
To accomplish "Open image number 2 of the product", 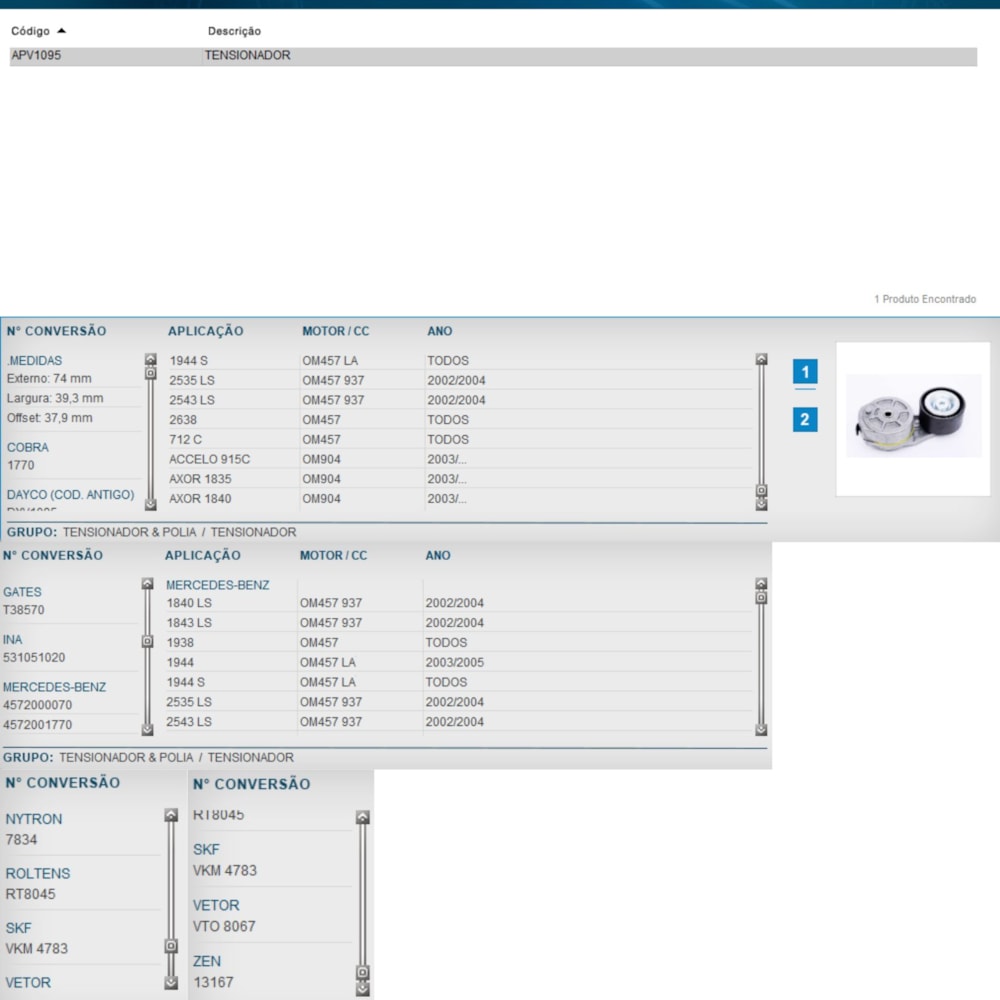I will coord(805,420).
